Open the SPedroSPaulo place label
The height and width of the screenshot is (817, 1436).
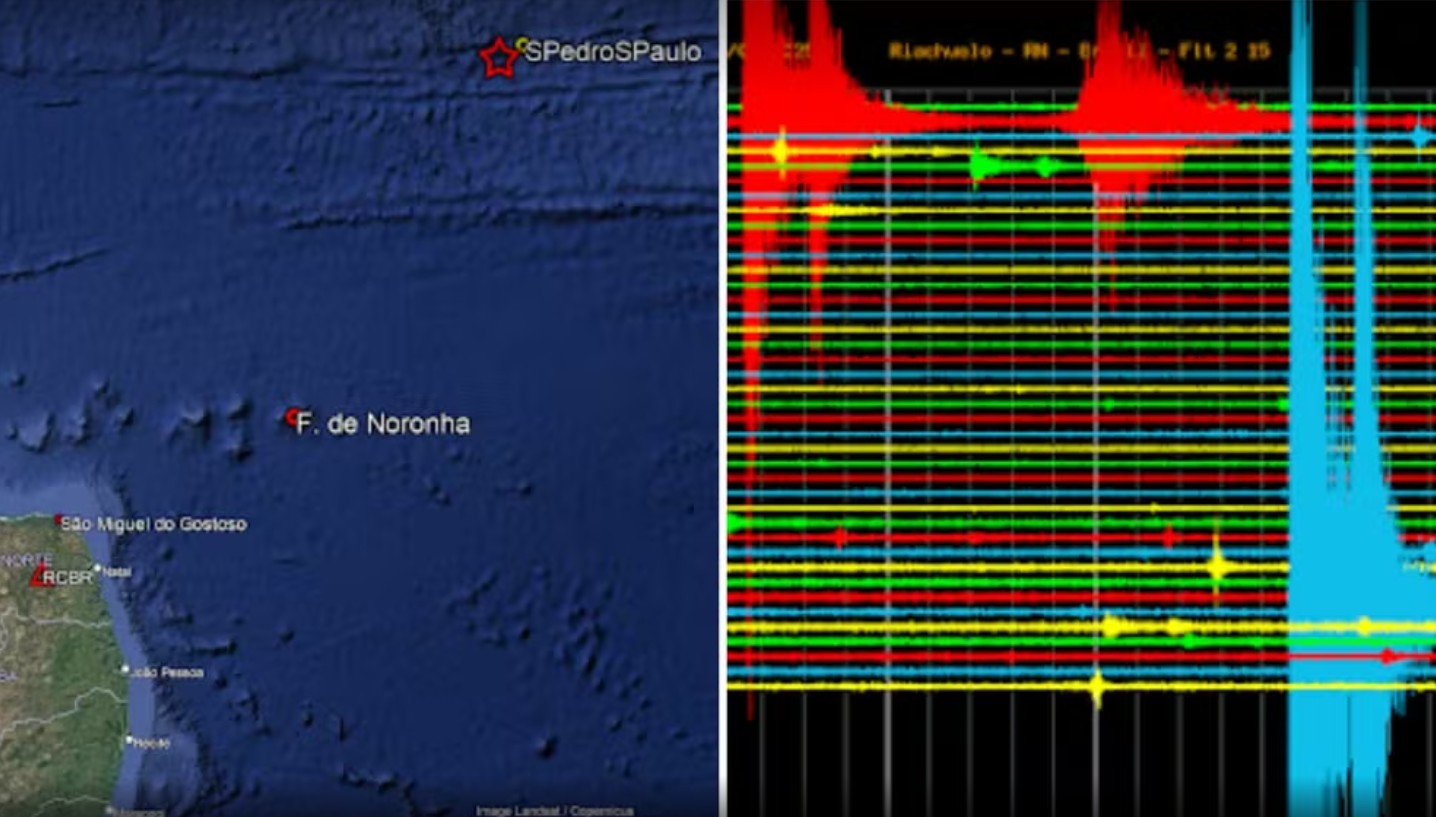pos(613,53)
